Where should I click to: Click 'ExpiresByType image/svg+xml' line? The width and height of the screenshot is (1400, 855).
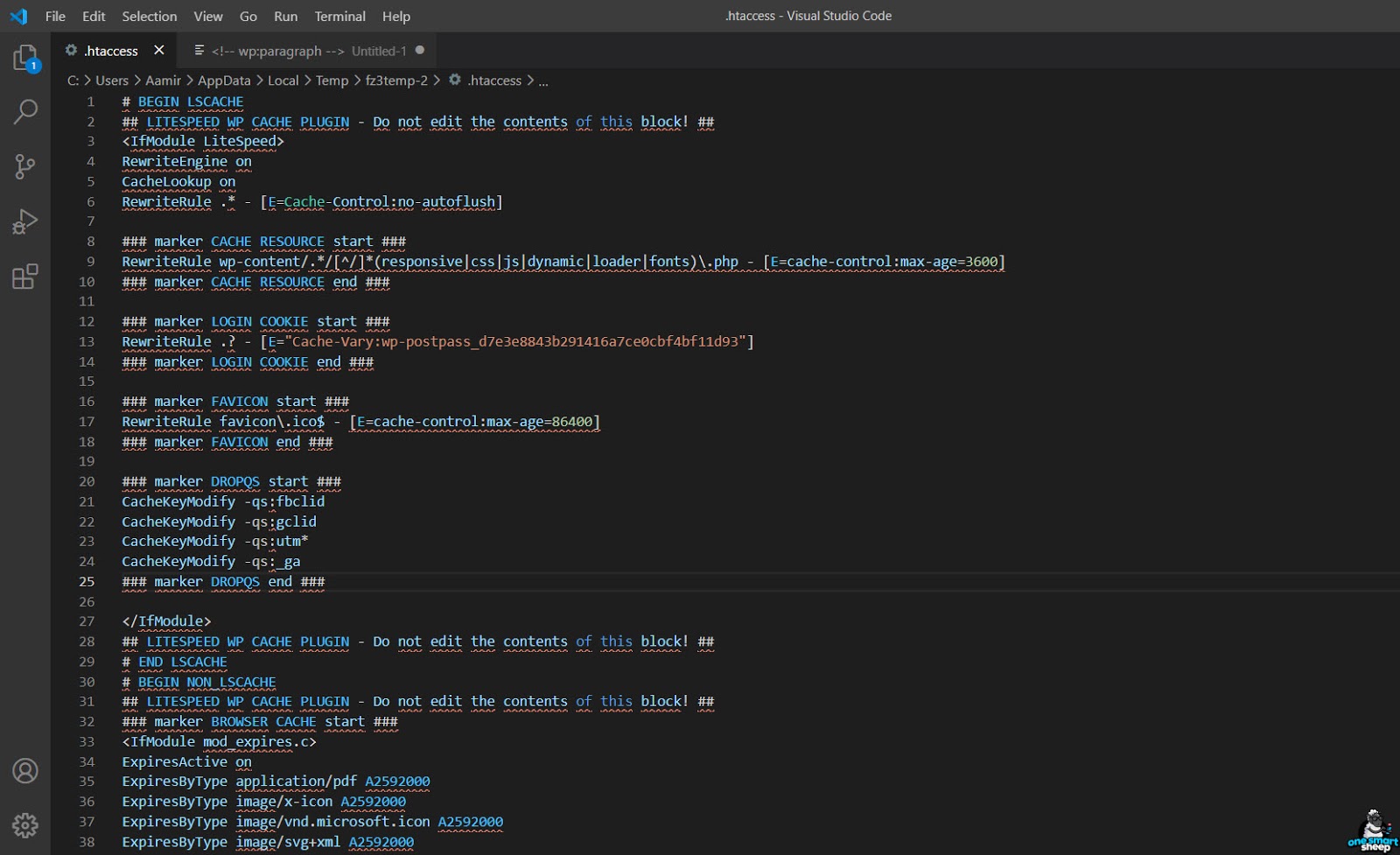(x=268, y=842)
